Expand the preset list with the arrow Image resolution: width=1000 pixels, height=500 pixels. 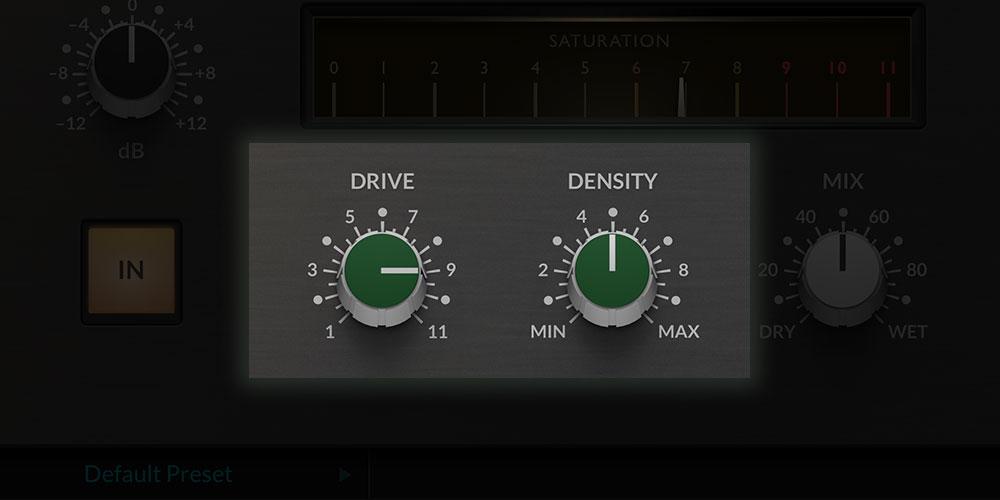point(345,475)
